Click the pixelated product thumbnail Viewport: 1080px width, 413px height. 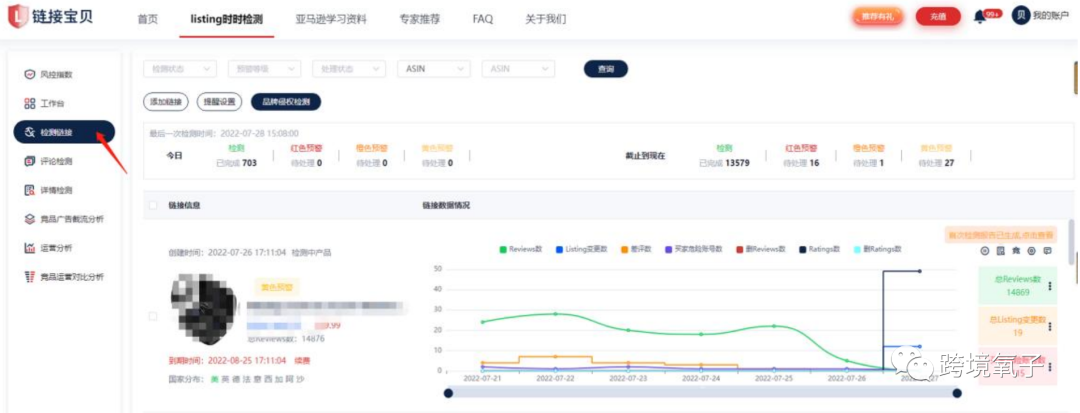click(204, 309)
